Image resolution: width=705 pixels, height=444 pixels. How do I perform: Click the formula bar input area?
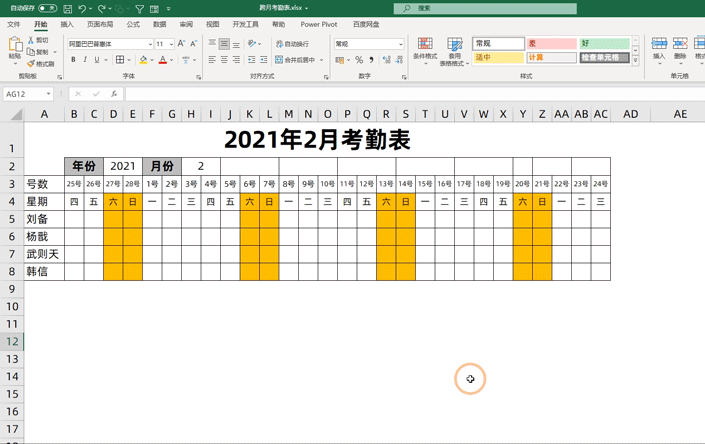415,94
